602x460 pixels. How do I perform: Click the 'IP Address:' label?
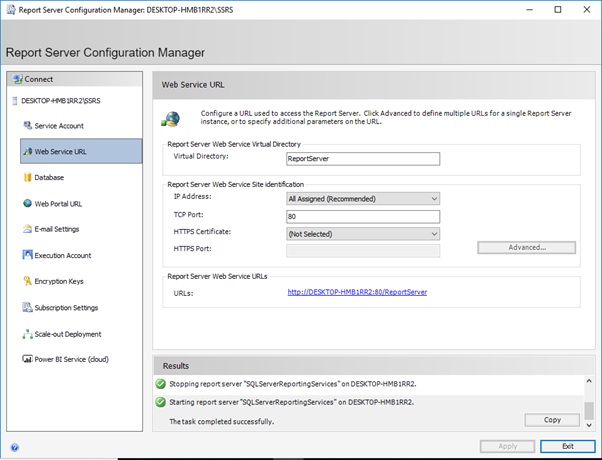click(x=192, y=197)
